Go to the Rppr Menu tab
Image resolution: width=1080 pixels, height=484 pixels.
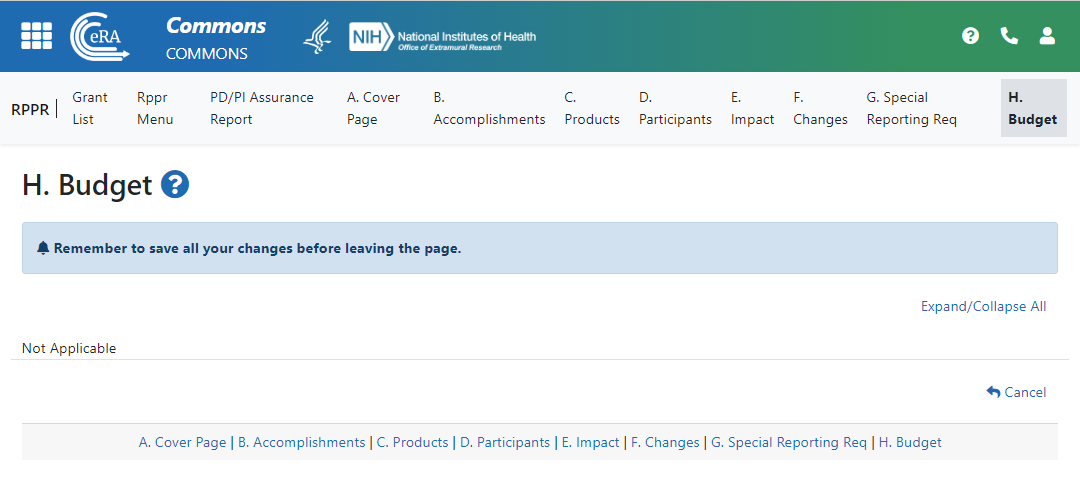[155, 108]
